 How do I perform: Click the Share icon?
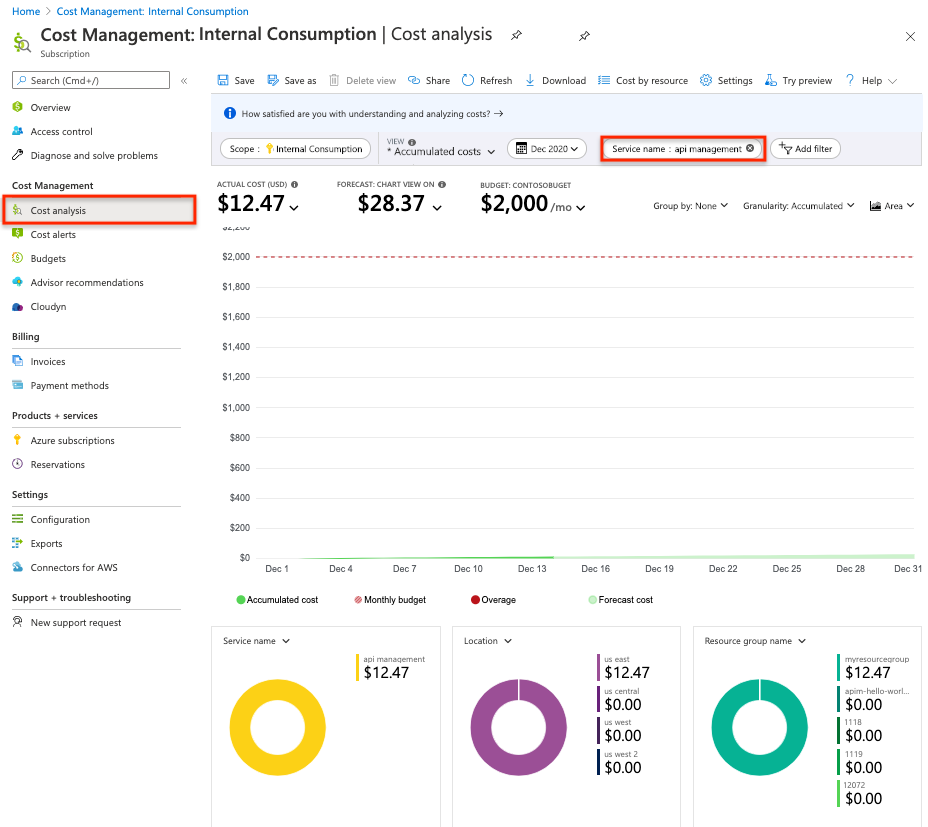click(414, 81)
